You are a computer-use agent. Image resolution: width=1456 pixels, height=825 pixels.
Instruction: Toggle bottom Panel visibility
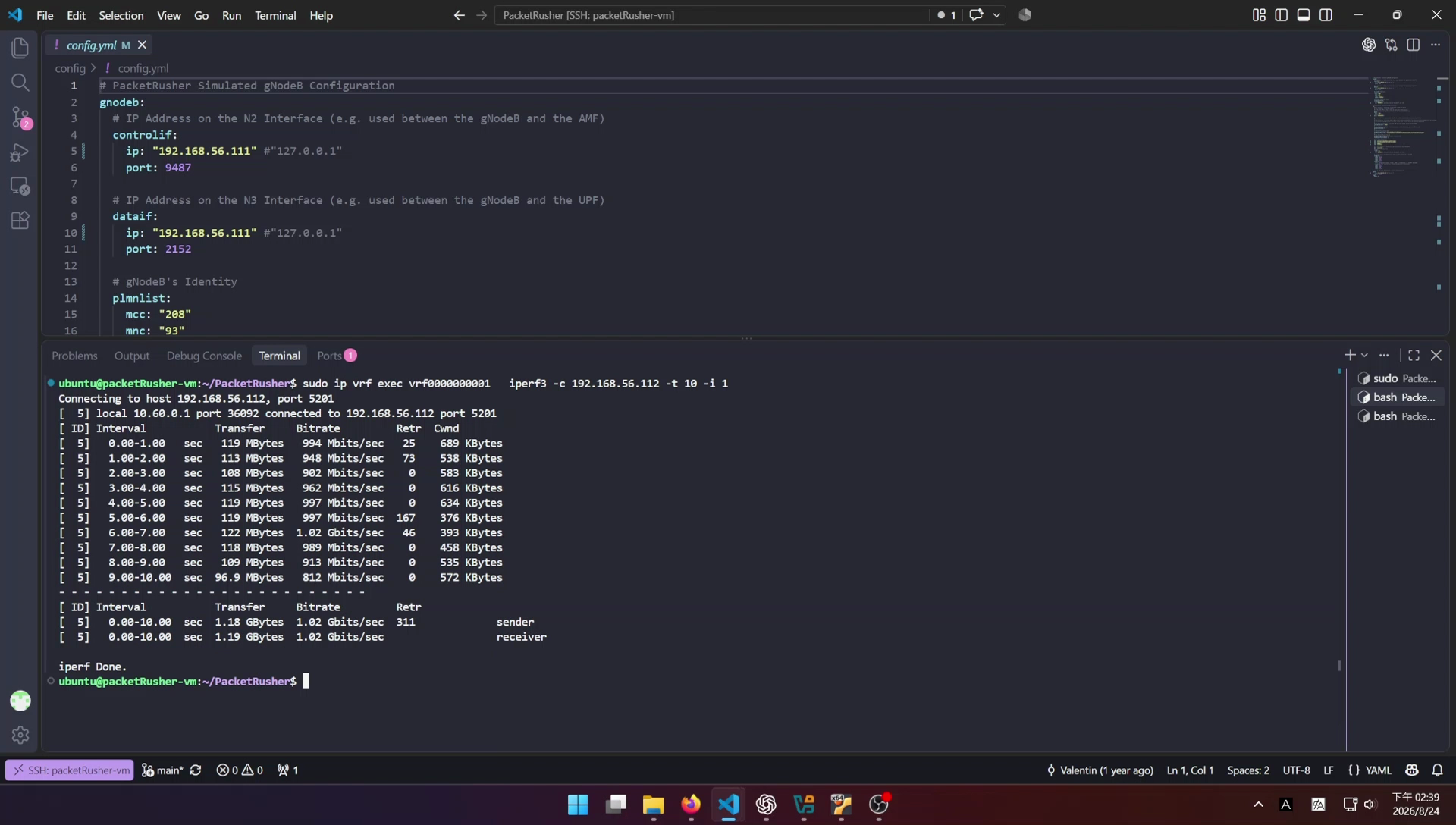(x=1304, y=15)
